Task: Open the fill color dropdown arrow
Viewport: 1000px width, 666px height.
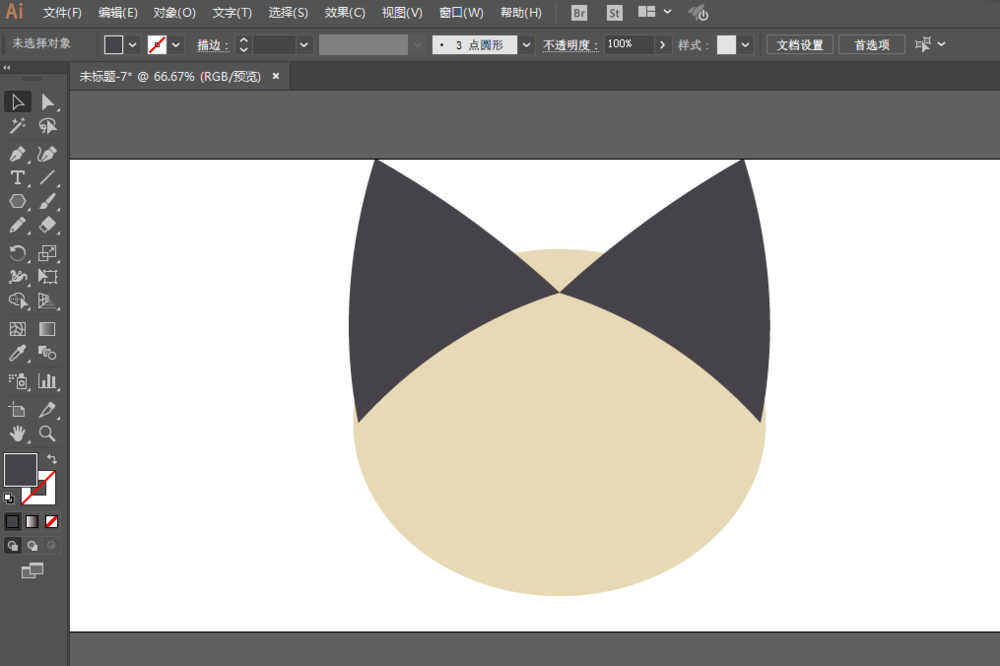Action: (132, 45)
